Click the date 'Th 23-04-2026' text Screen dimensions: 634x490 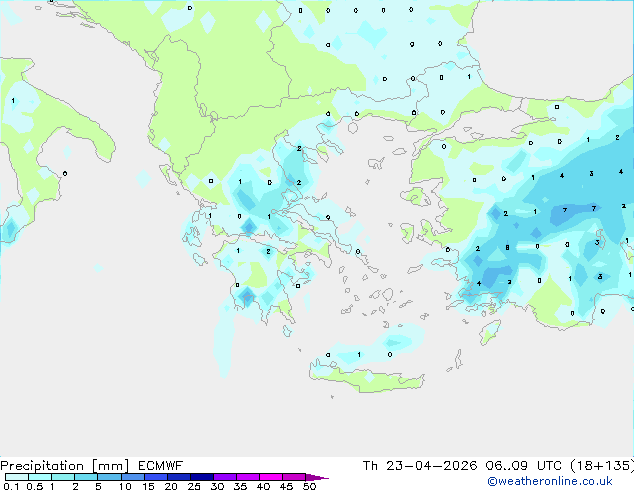(420, 466)
